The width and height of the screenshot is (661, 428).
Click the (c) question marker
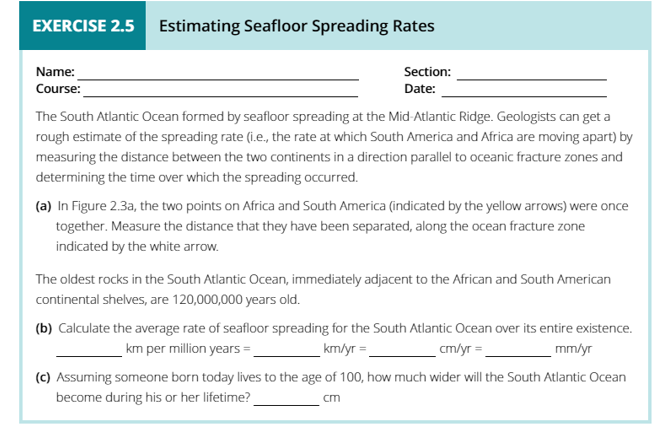pos(43,377)
